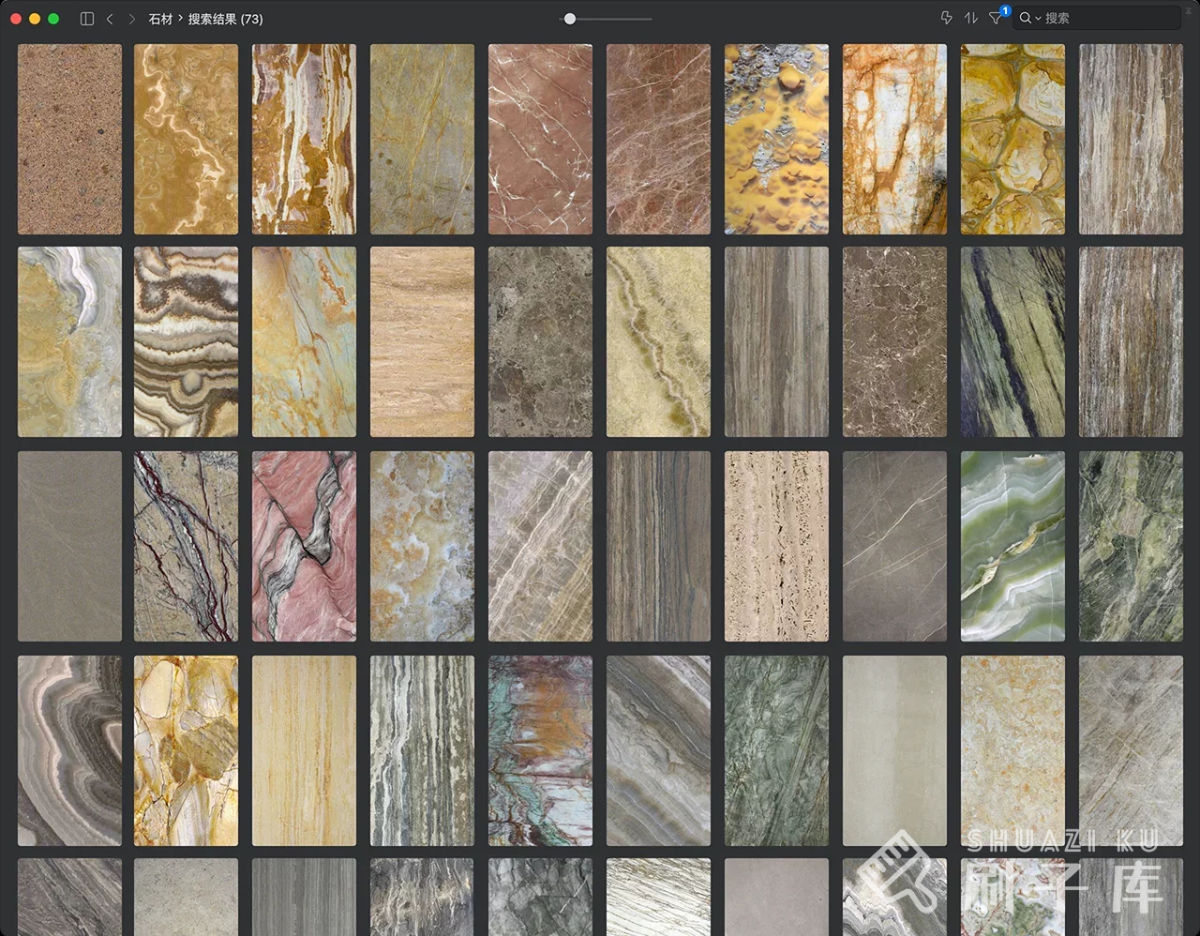Image resolution: width=1200 pixels, height=936 pixels.
Task: Click the forward navigation arrow
Action: 131,19
